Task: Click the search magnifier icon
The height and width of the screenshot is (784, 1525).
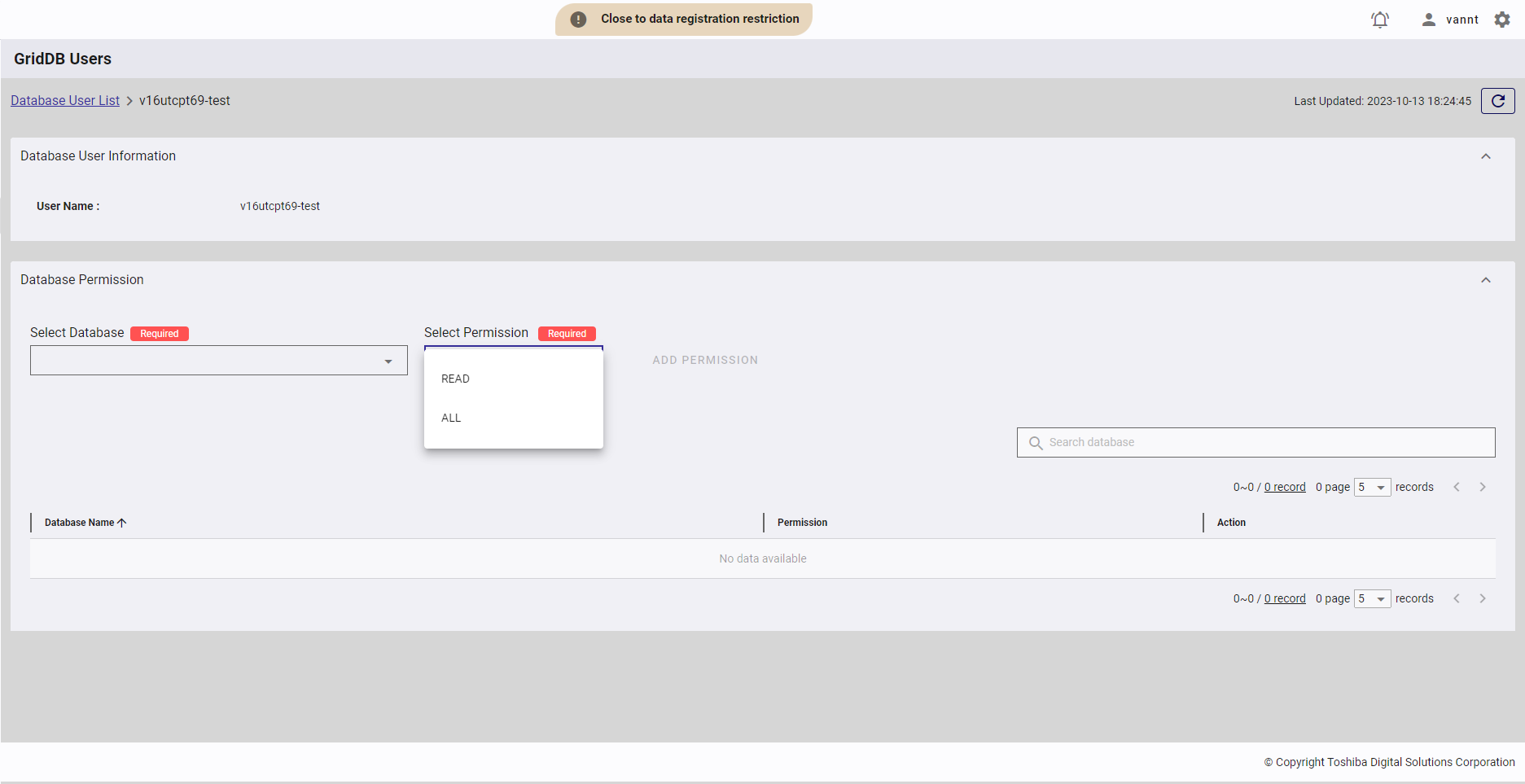Action: point(1036,443)
